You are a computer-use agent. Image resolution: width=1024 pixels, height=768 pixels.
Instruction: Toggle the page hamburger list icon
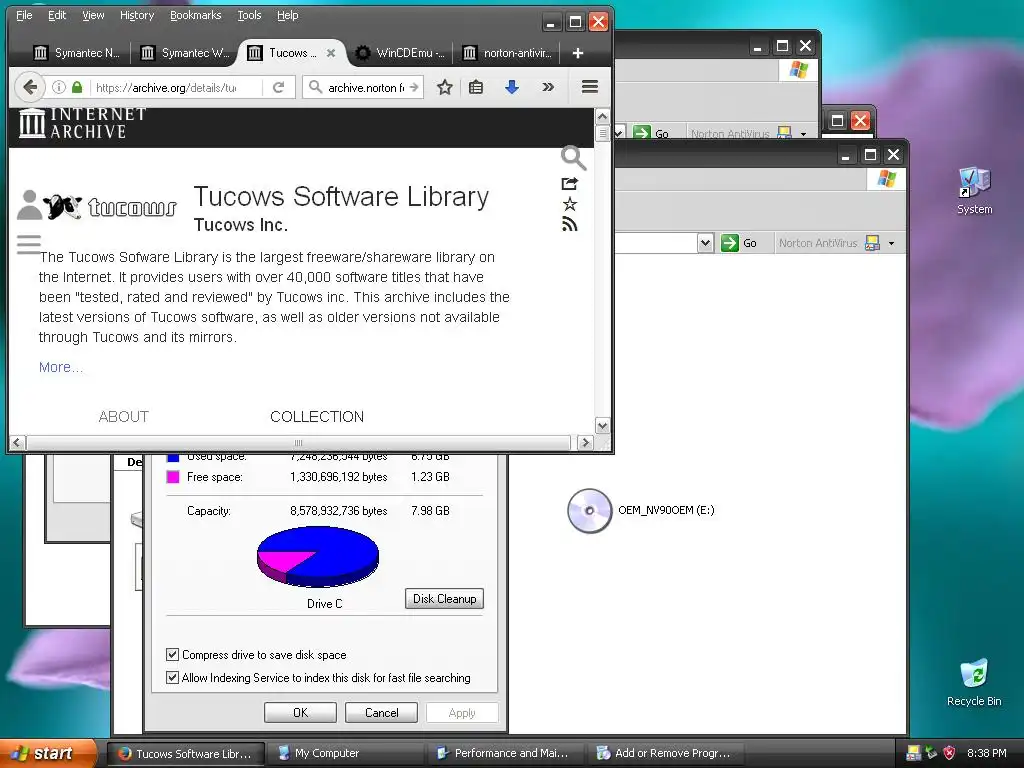(29, 244)
